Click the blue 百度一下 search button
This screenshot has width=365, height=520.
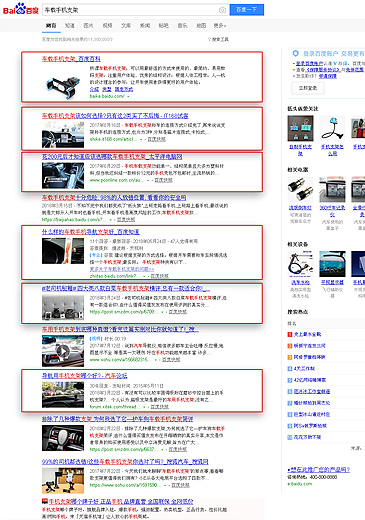point(247,10)
